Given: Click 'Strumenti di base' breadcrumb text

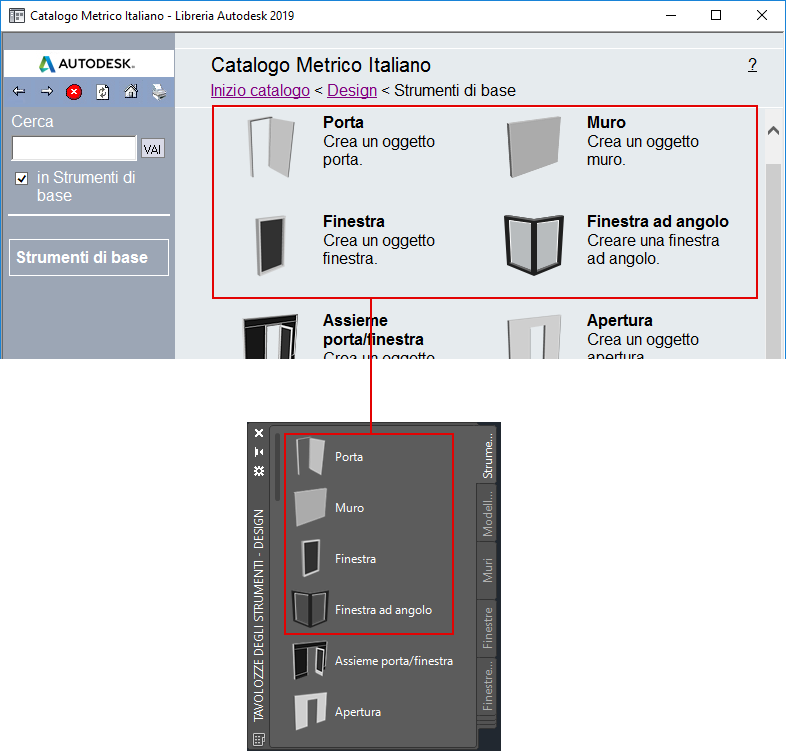Looking at the screenshot, I should click(x=455, y=91).
